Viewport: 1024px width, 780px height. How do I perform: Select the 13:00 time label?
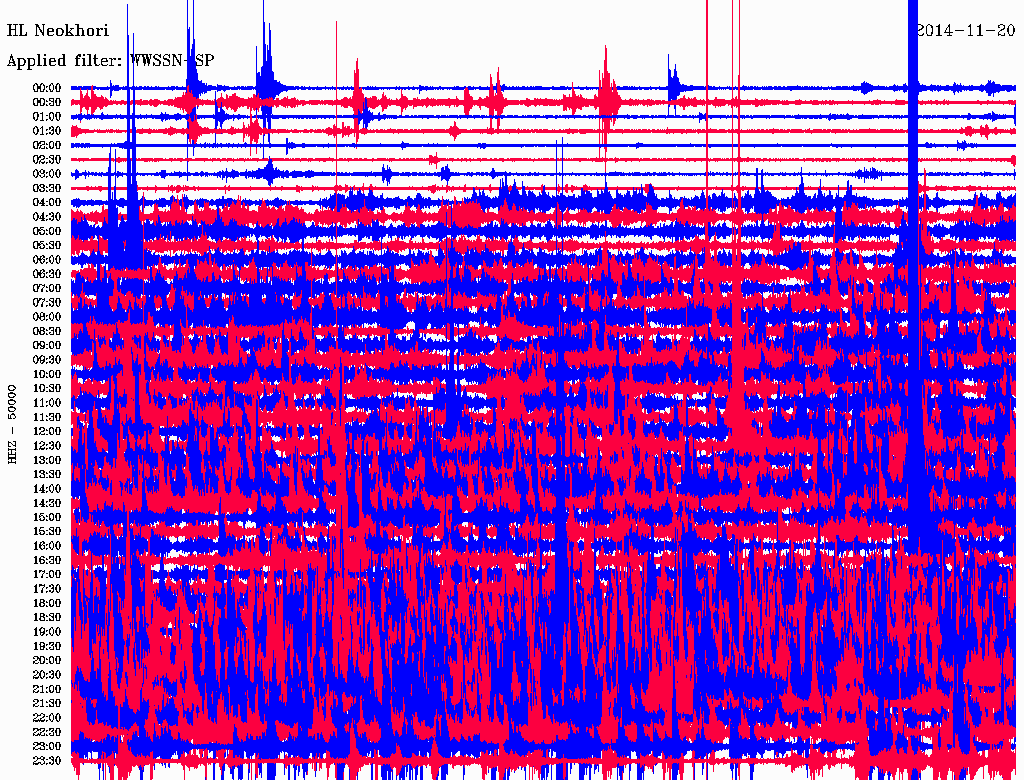(x=46, y=460)
